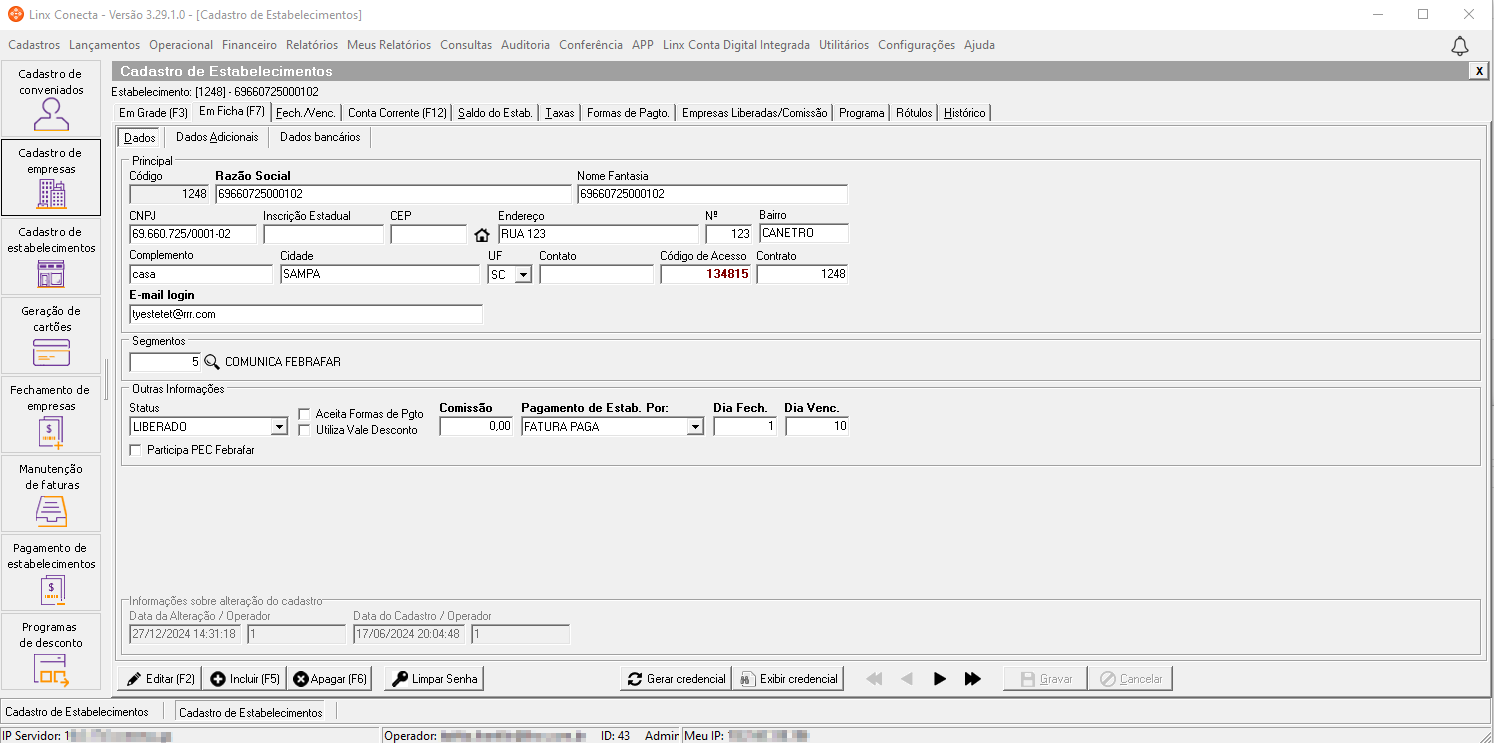Screen dimensions: 1494x743
Task: Click the Endereço input field
Action: point(598,234)
